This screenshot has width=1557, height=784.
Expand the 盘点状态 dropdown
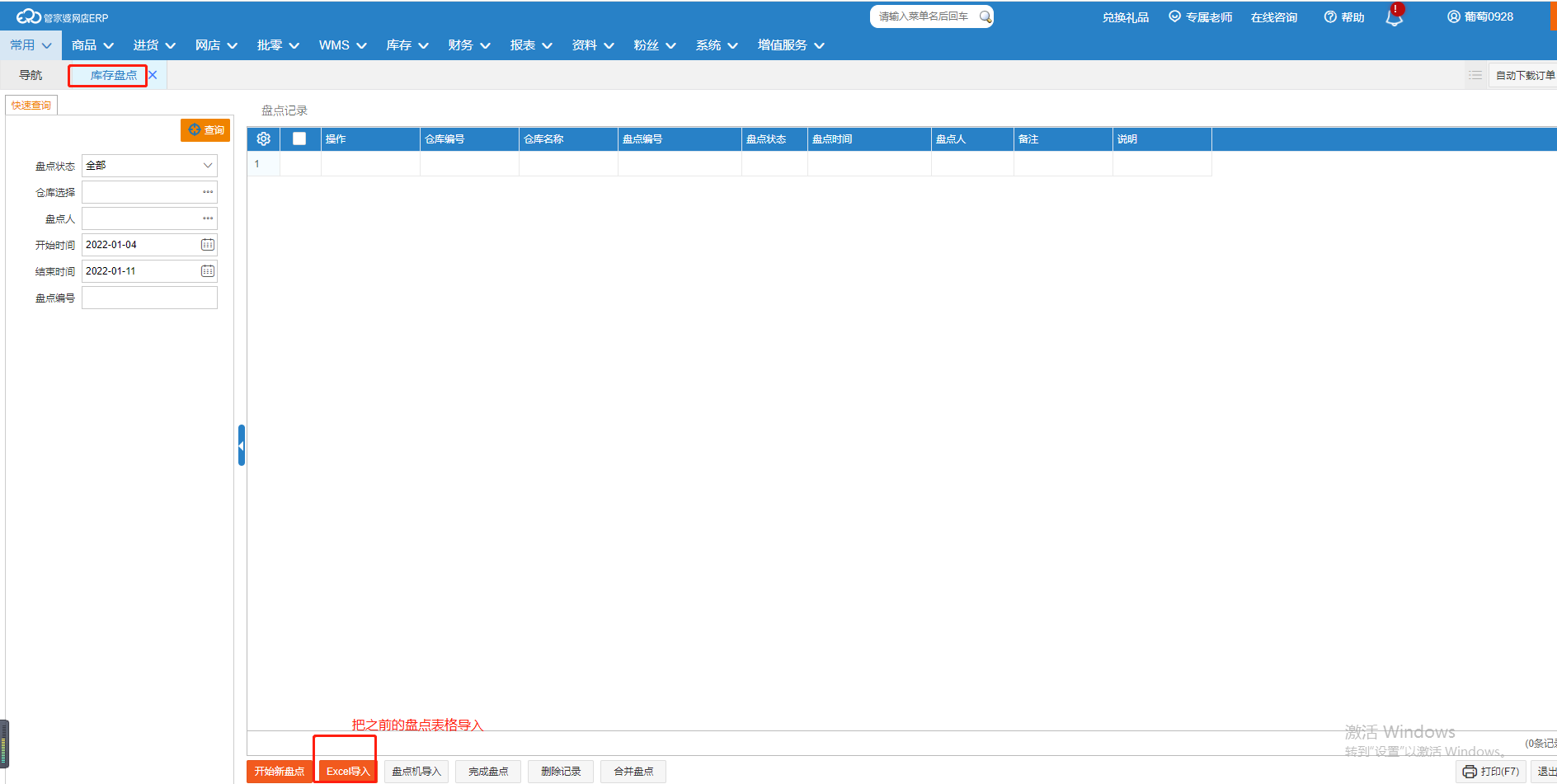tap(208, 166)
